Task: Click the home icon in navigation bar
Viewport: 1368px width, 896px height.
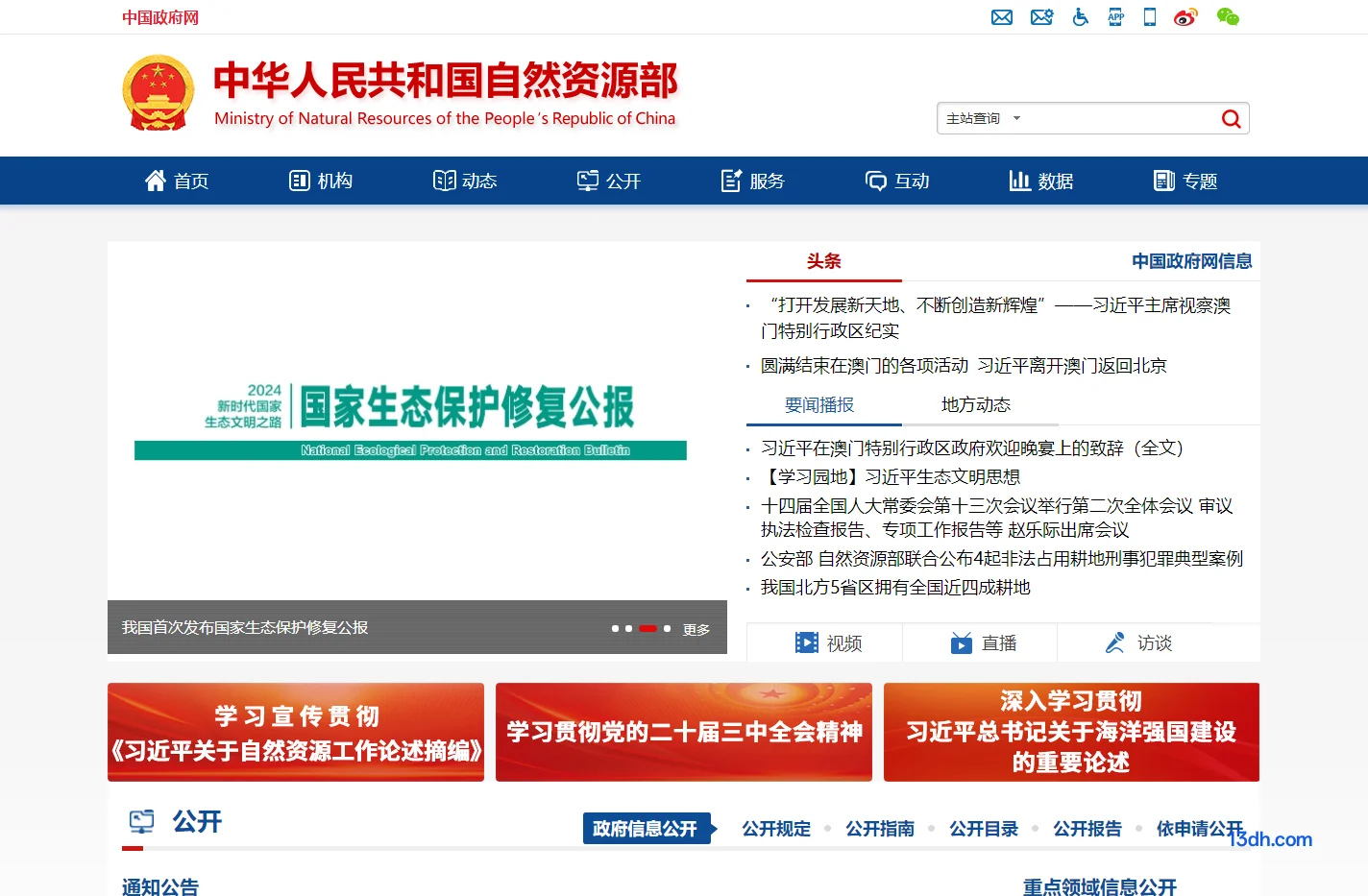Action: pos(156,181)
